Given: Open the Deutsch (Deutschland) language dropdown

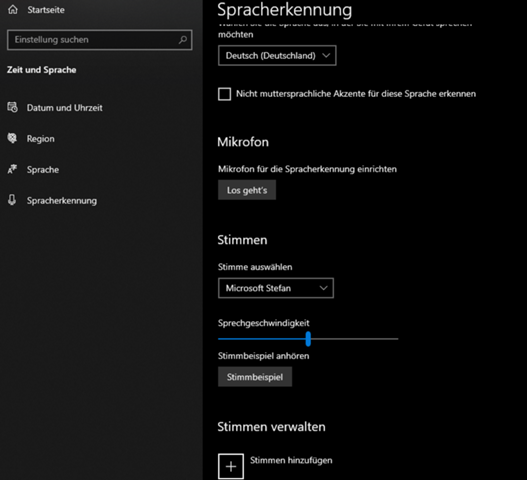Looking at the screenshot, I should (277, 55).
